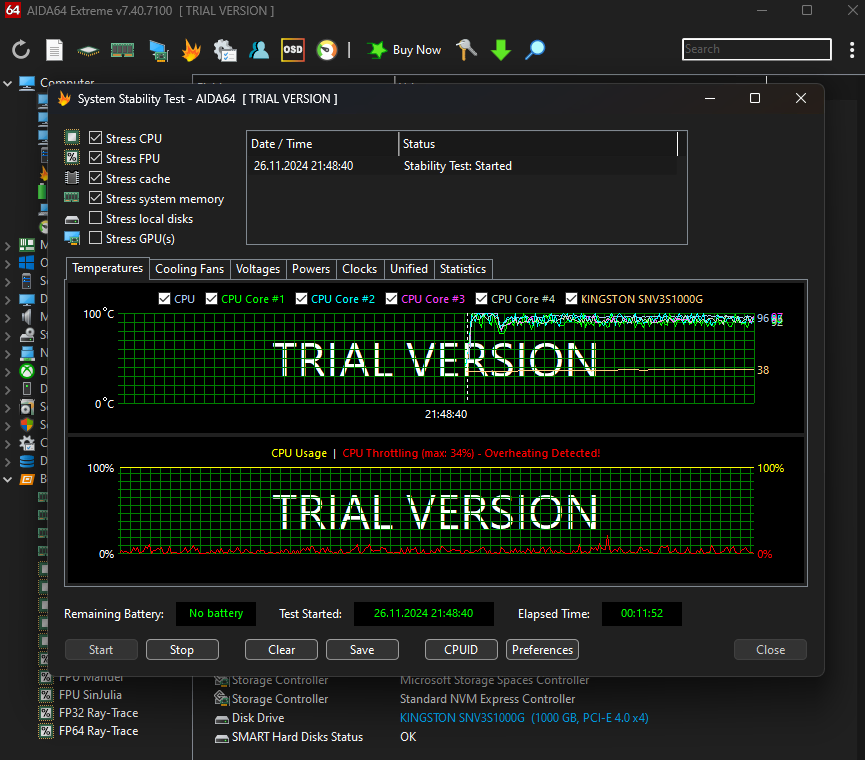Click the green download arrow toolbar icon
The height and width of the screenshot is (760, 865).
[501, 50]
